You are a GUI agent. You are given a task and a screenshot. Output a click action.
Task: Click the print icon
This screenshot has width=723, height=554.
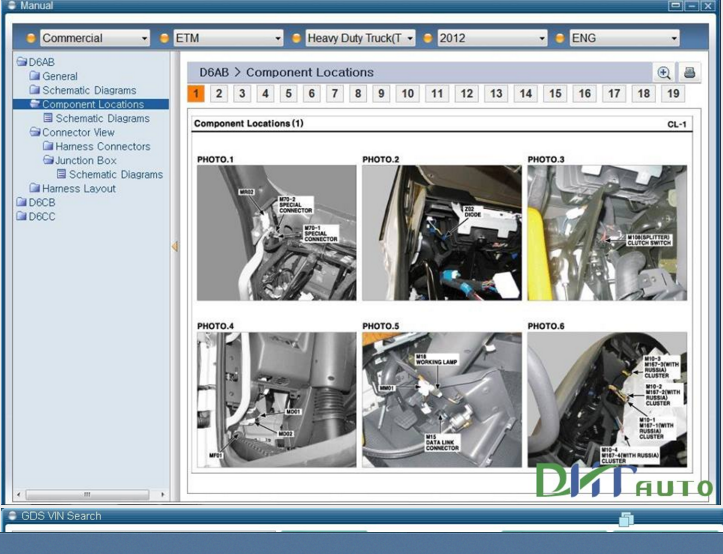click(689, 73)
